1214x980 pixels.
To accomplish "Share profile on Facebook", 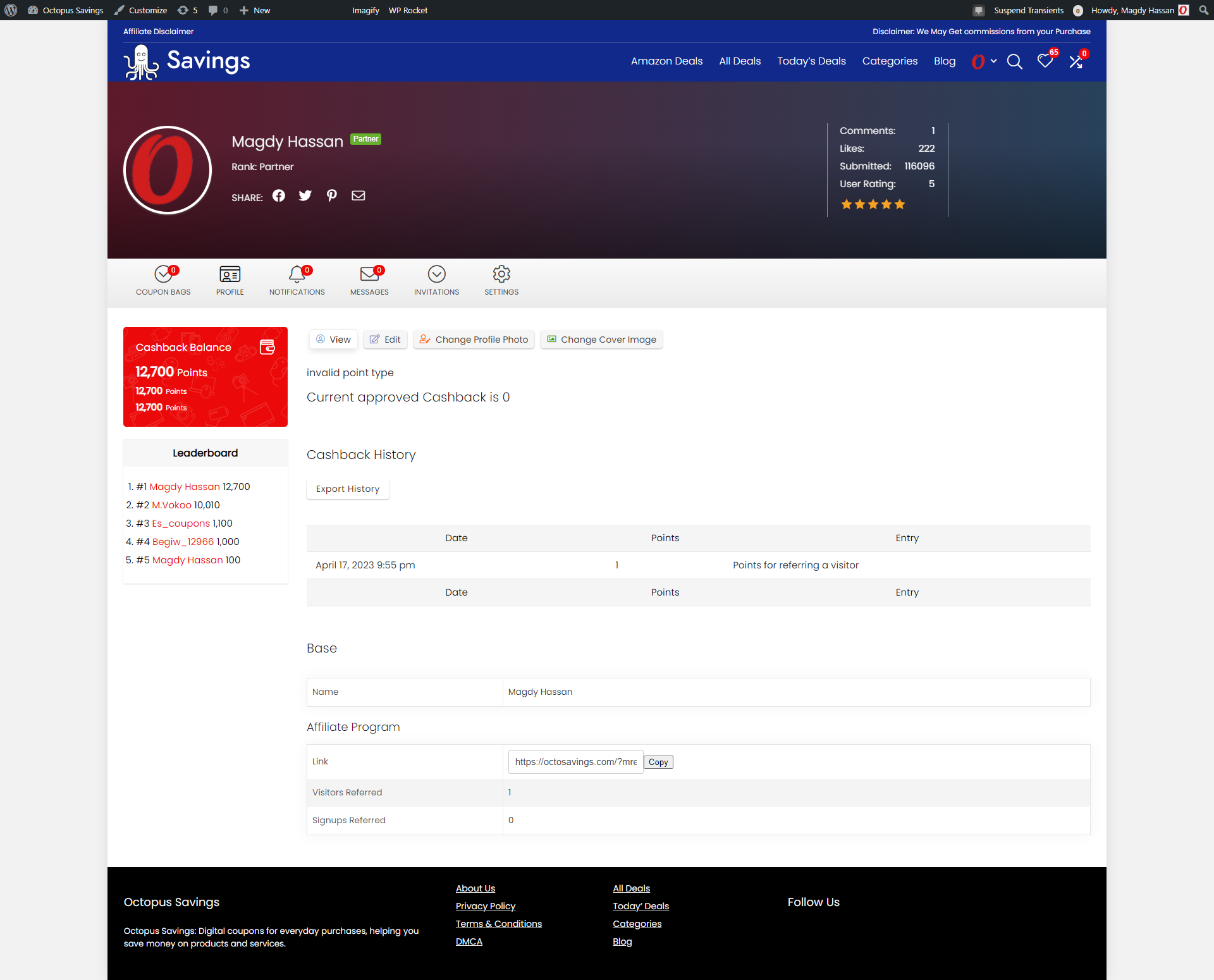I will click(279, 195).
